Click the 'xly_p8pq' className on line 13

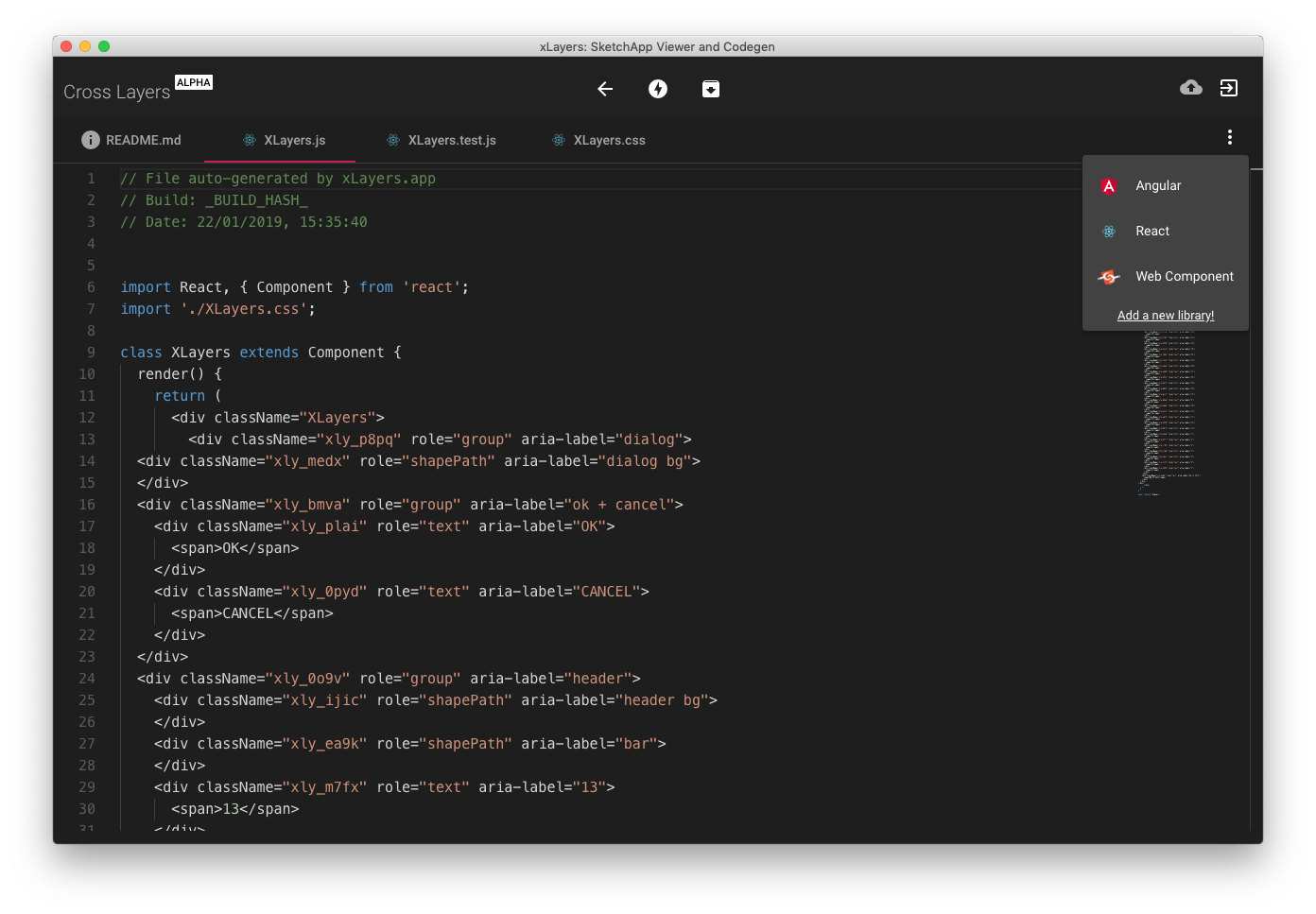pyautogui.click(x=359, y=440)
